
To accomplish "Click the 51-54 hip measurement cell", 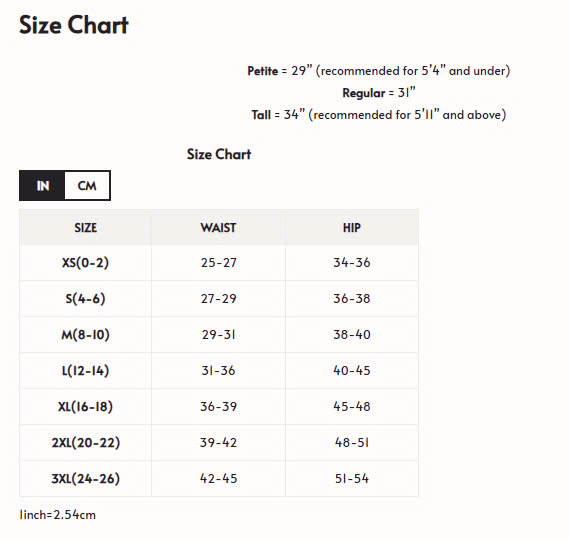I will tap(352, 478).
